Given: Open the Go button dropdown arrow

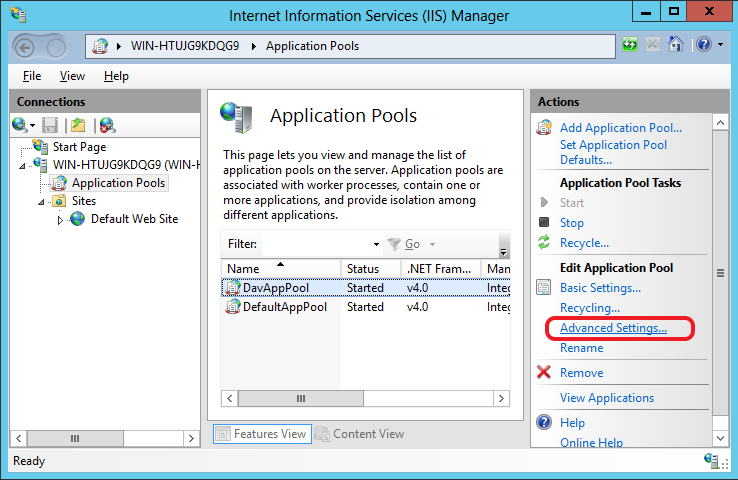Looking at the screenshot, I should pos(432,244).
